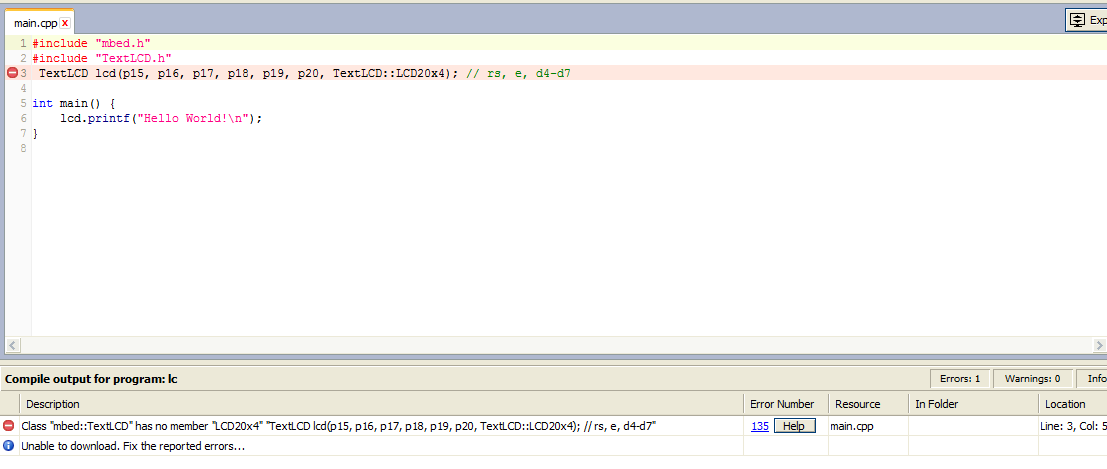Image resolution: width=1107 pixels, height=469 pixels.
Task: Click the red error marker on line 3
Action: click(x=12, y=73)
